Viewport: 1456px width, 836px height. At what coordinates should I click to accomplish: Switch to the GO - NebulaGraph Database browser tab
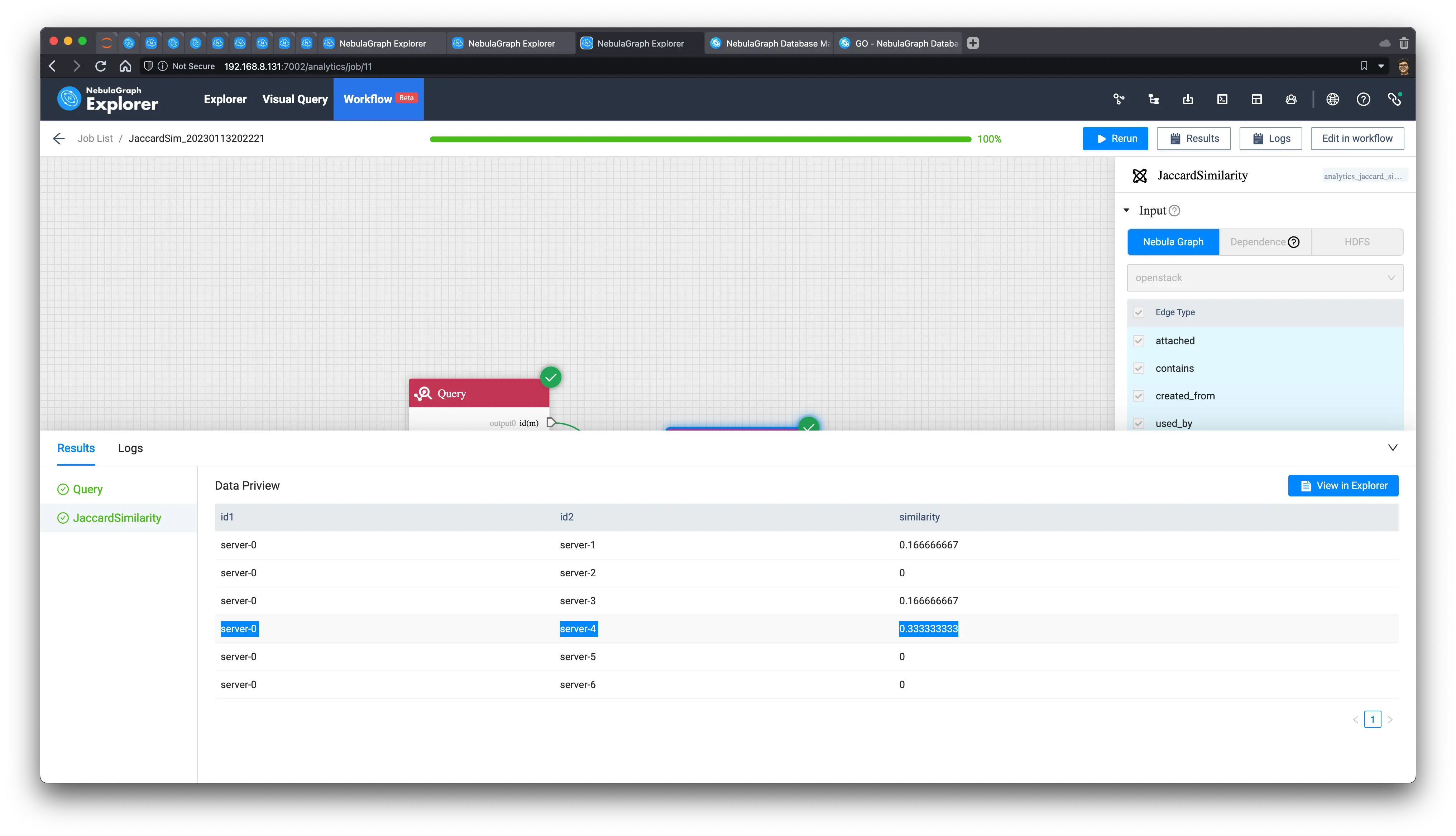[899, 43]
